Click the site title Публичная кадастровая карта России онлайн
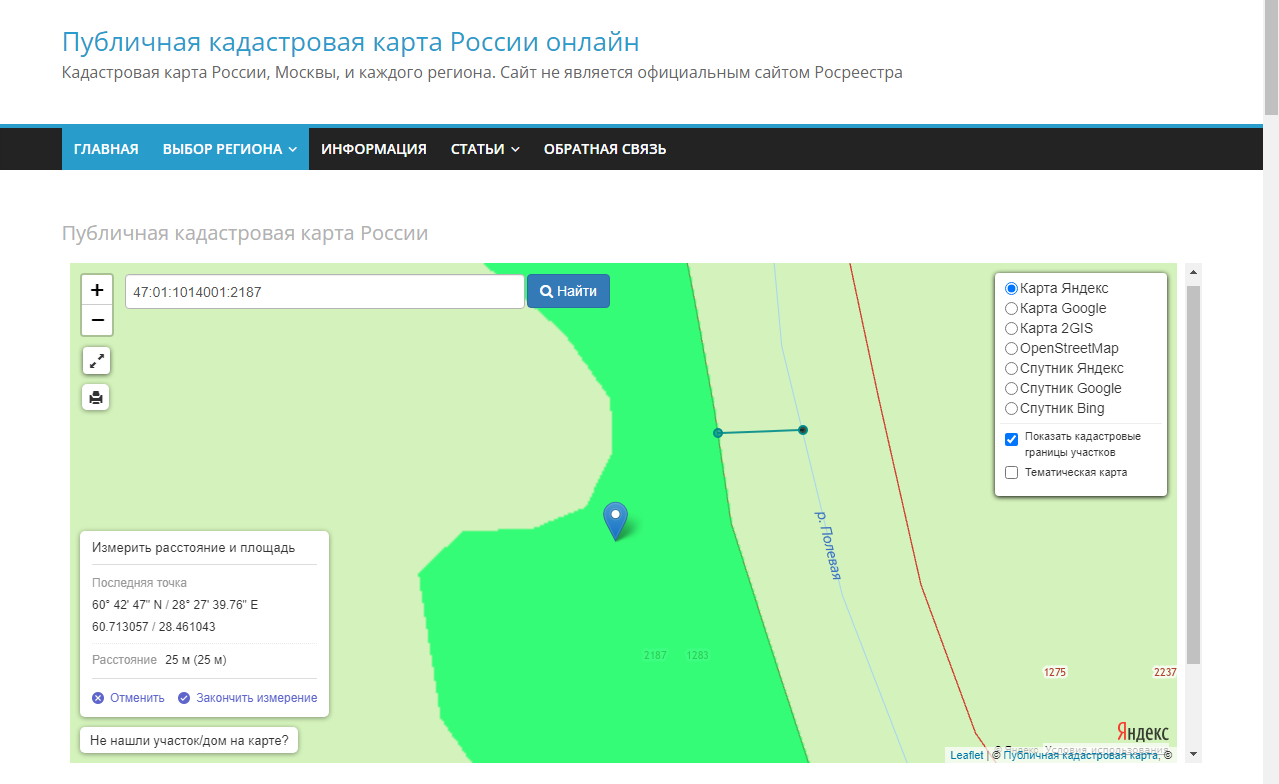 tap(351, 42)
